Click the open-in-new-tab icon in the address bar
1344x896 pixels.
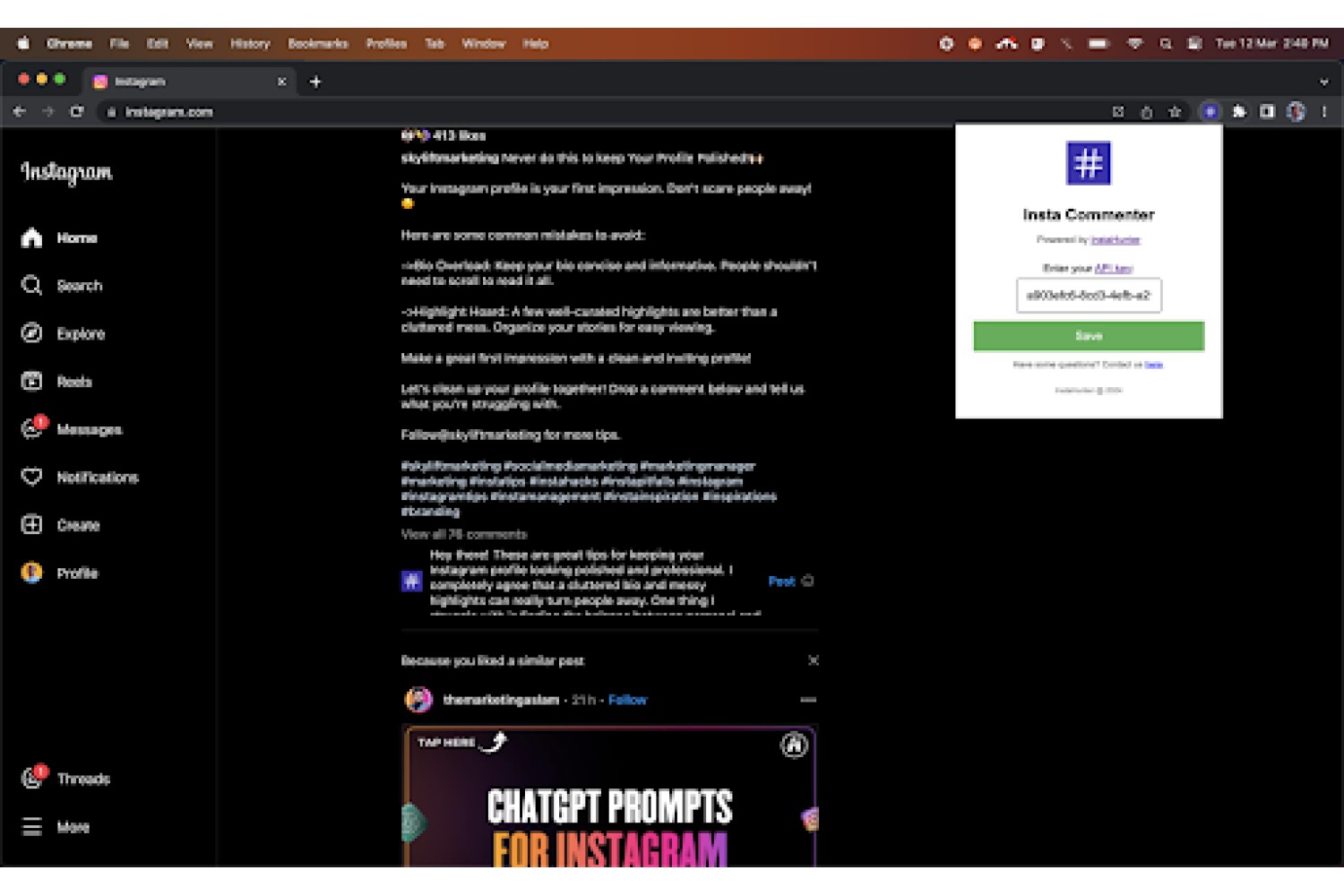tap(1117, 112)
